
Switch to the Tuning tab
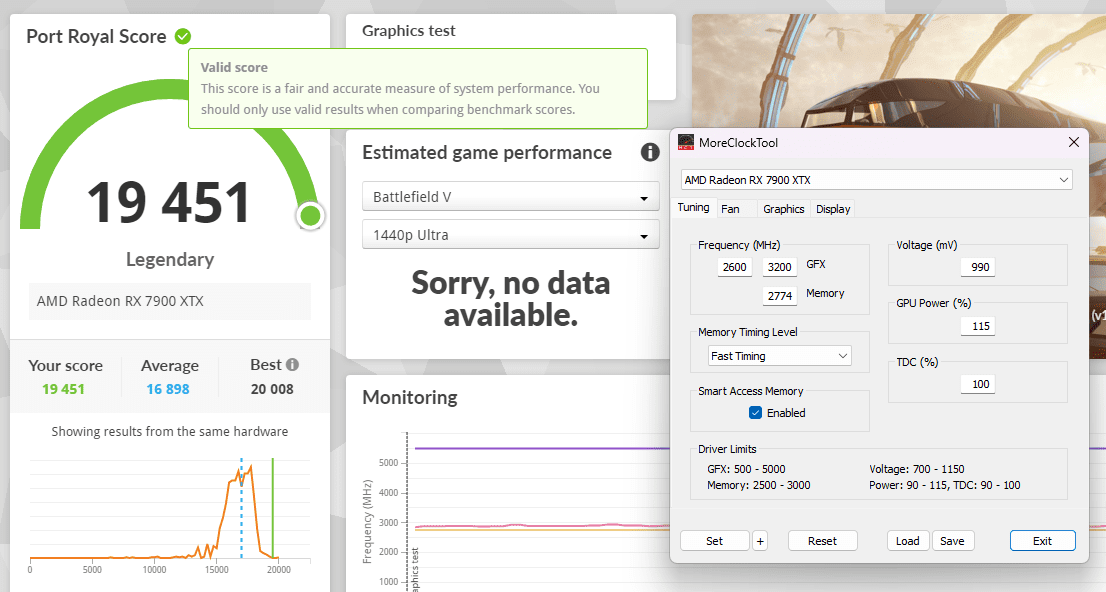[693, 207]
